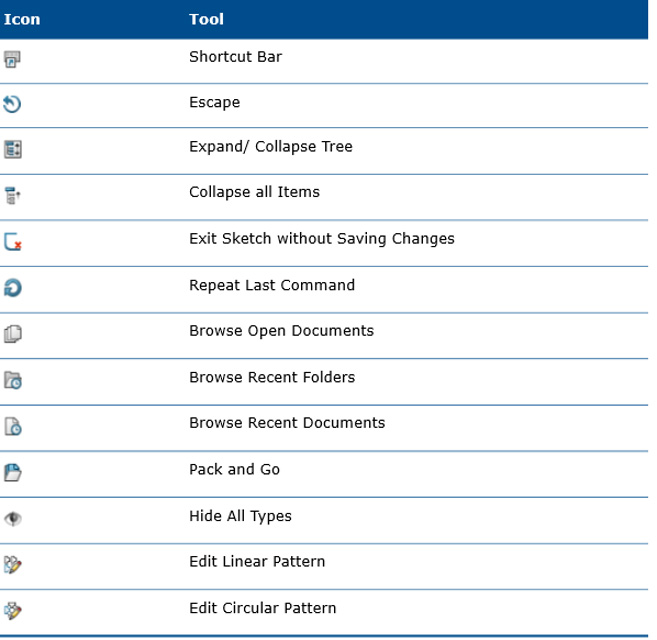Viewport: 657px width, 640px height.
Task: Click the Edit Circular Pattern icon
Action: [13, 611]
